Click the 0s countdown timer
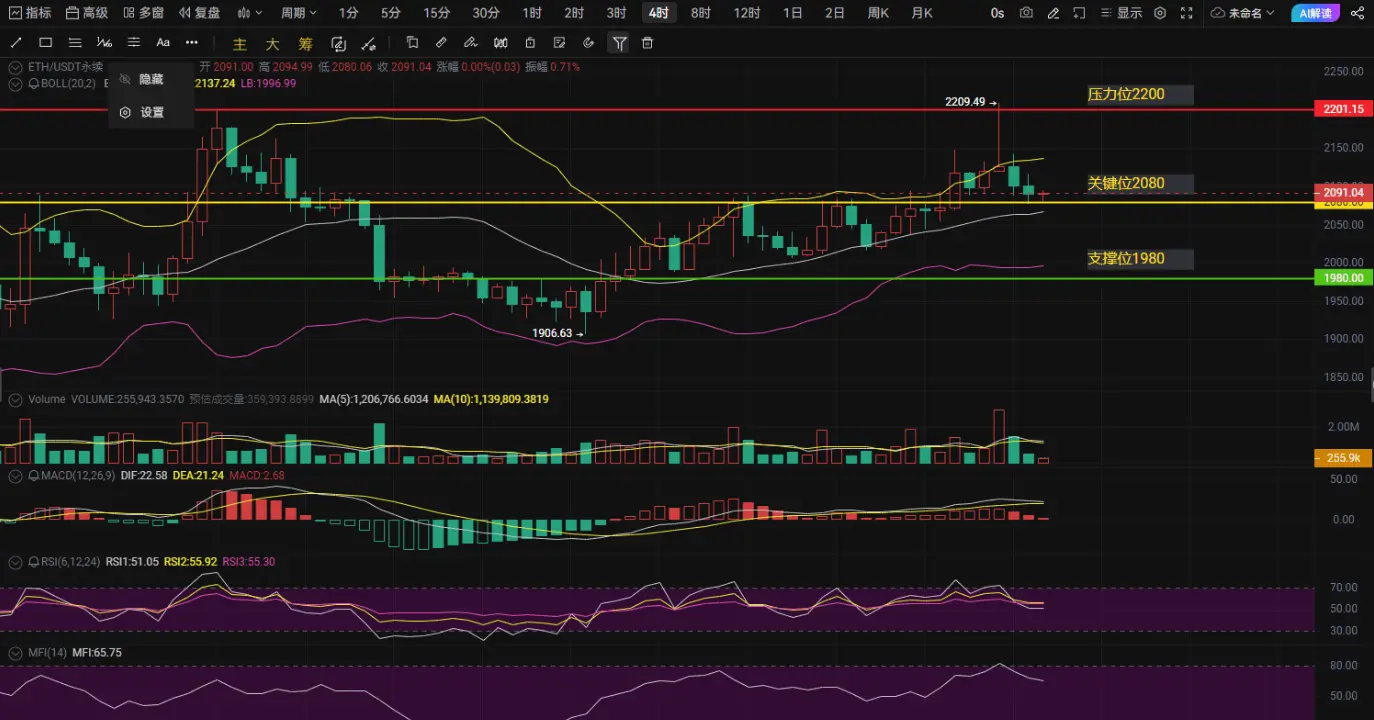Screen dimensions: 1374x720 point(997,13)
